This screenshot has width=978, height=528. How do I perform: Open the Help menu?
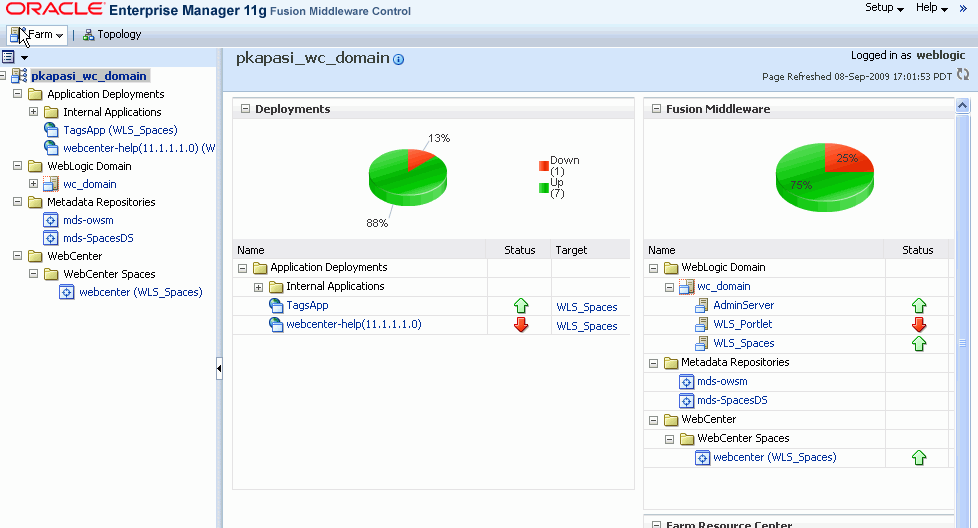[x=931, y=7]
